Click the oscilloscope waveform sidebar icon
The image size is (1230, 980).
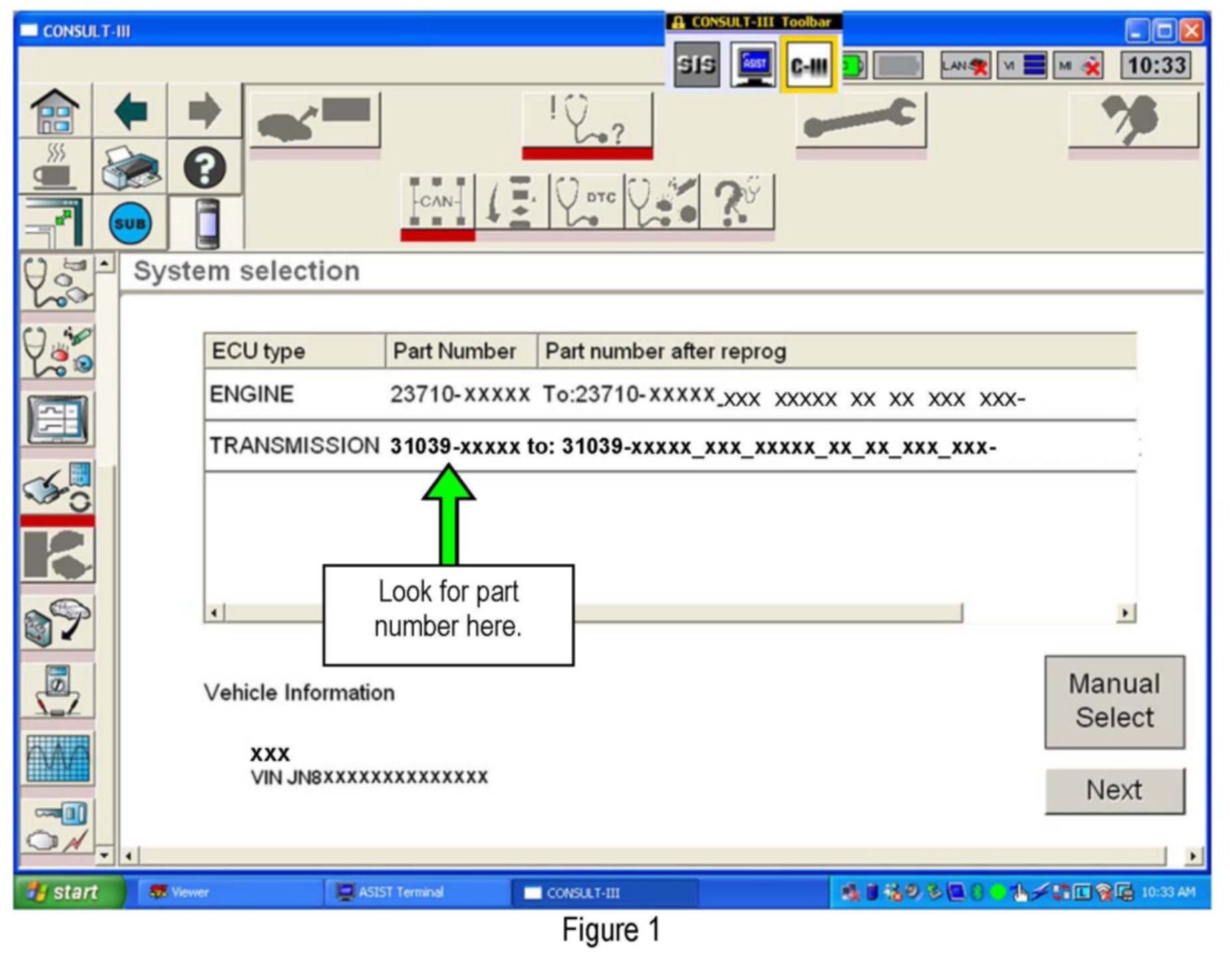pos(58,758)
